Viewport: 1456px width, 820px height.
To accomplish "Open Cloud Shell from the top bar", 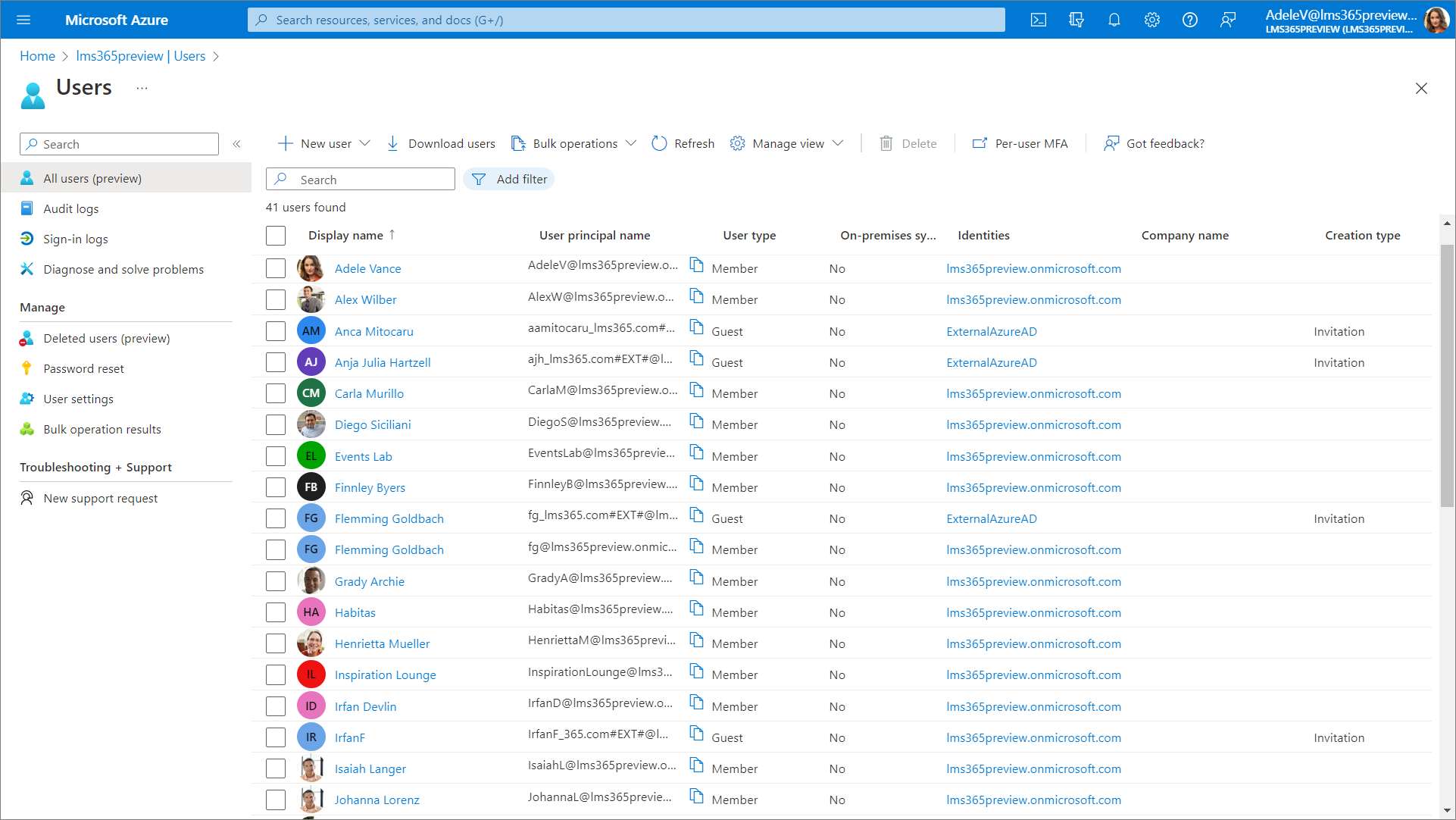I will tap(1039, 20).
